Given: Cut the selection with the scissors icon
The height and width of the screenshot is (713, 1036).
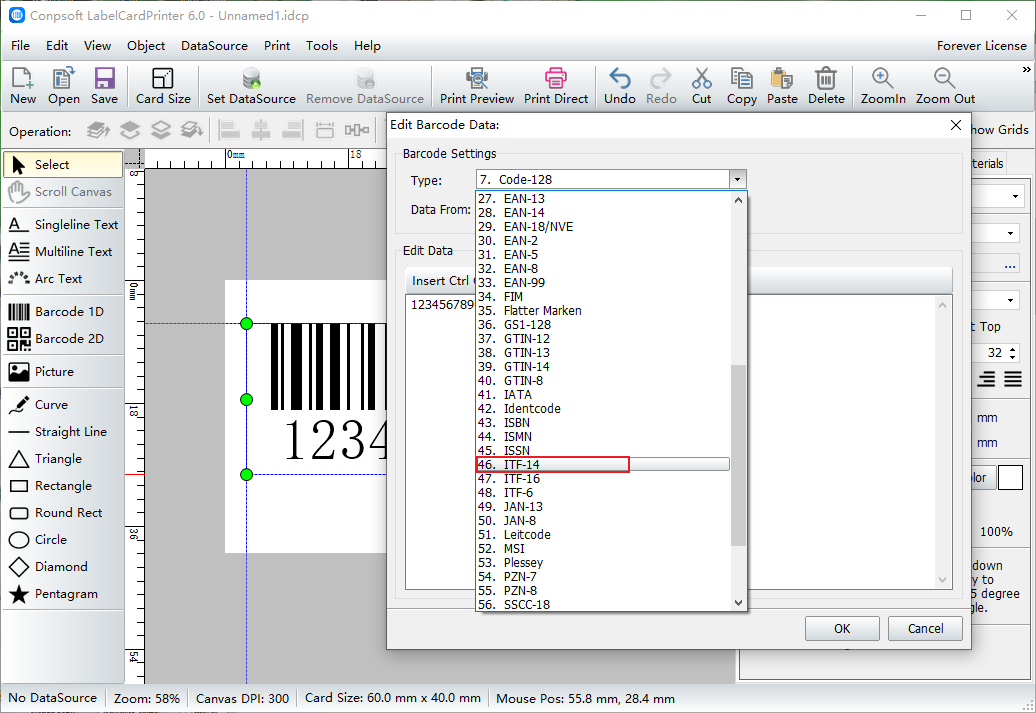Looking at the screenshot, I should click(x=702, y=79).
